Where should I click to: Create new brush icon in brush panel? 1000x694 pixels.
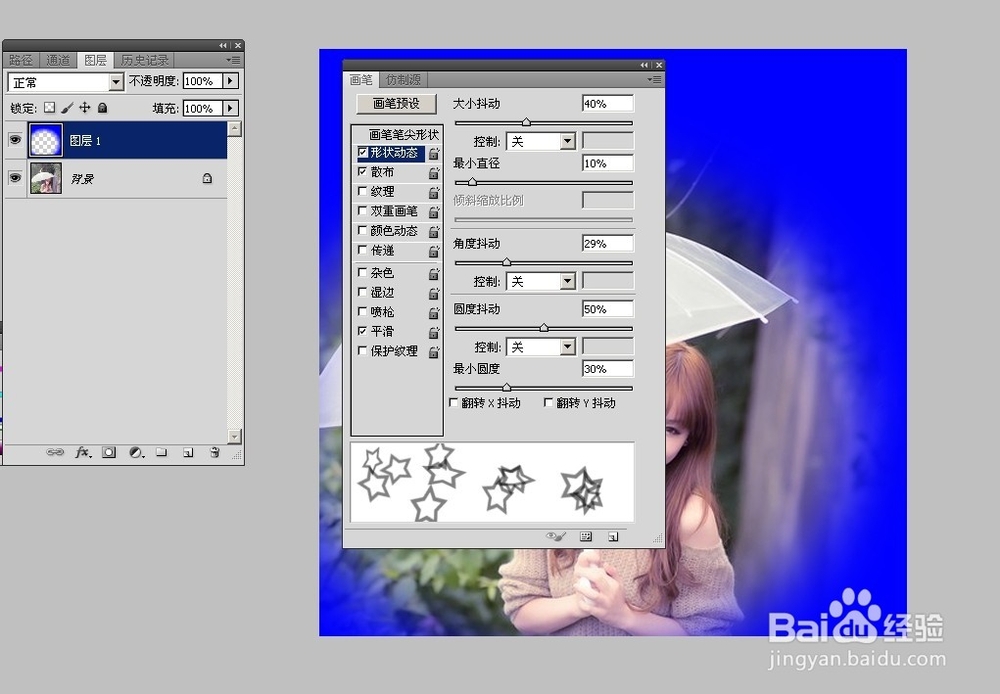[613, 536]
